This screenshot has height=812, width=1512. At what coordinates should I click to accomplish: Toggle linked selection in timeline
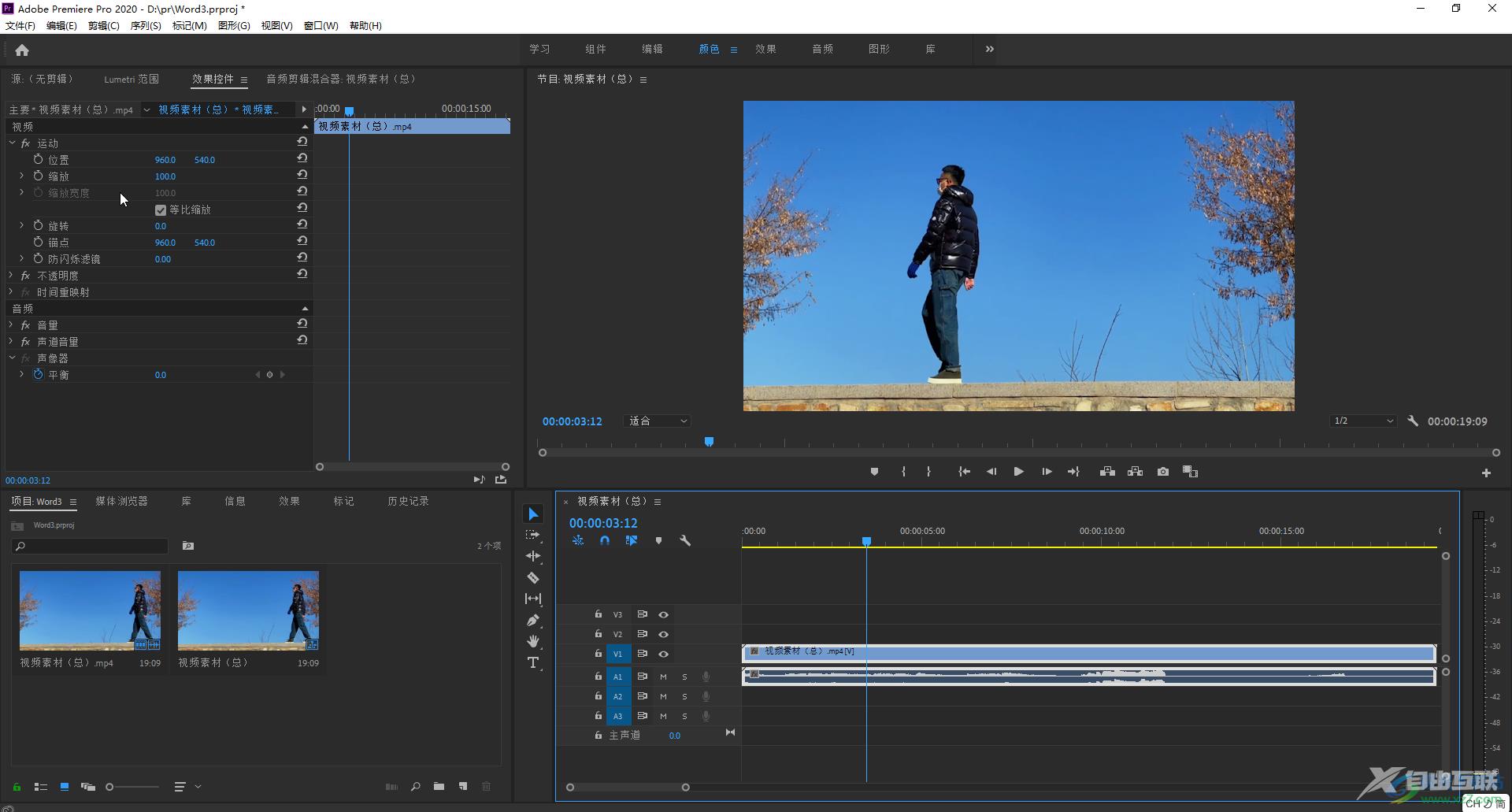(x=632, y=540)
